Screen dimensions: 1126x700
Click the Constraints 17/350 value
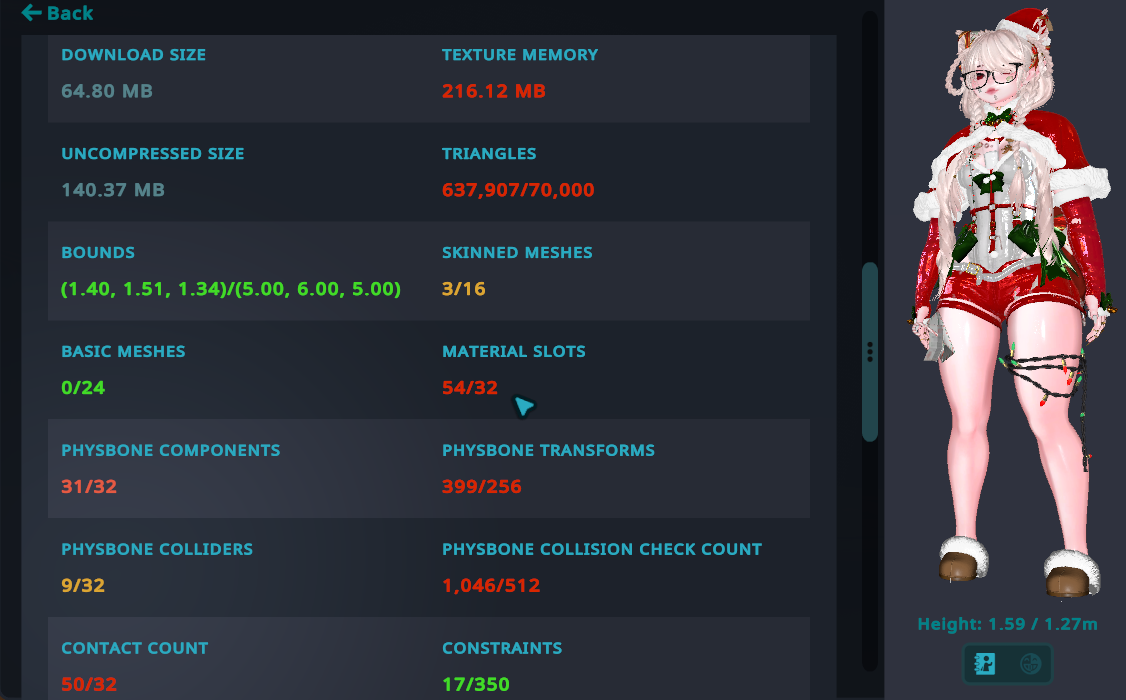(x=476, y=685)
